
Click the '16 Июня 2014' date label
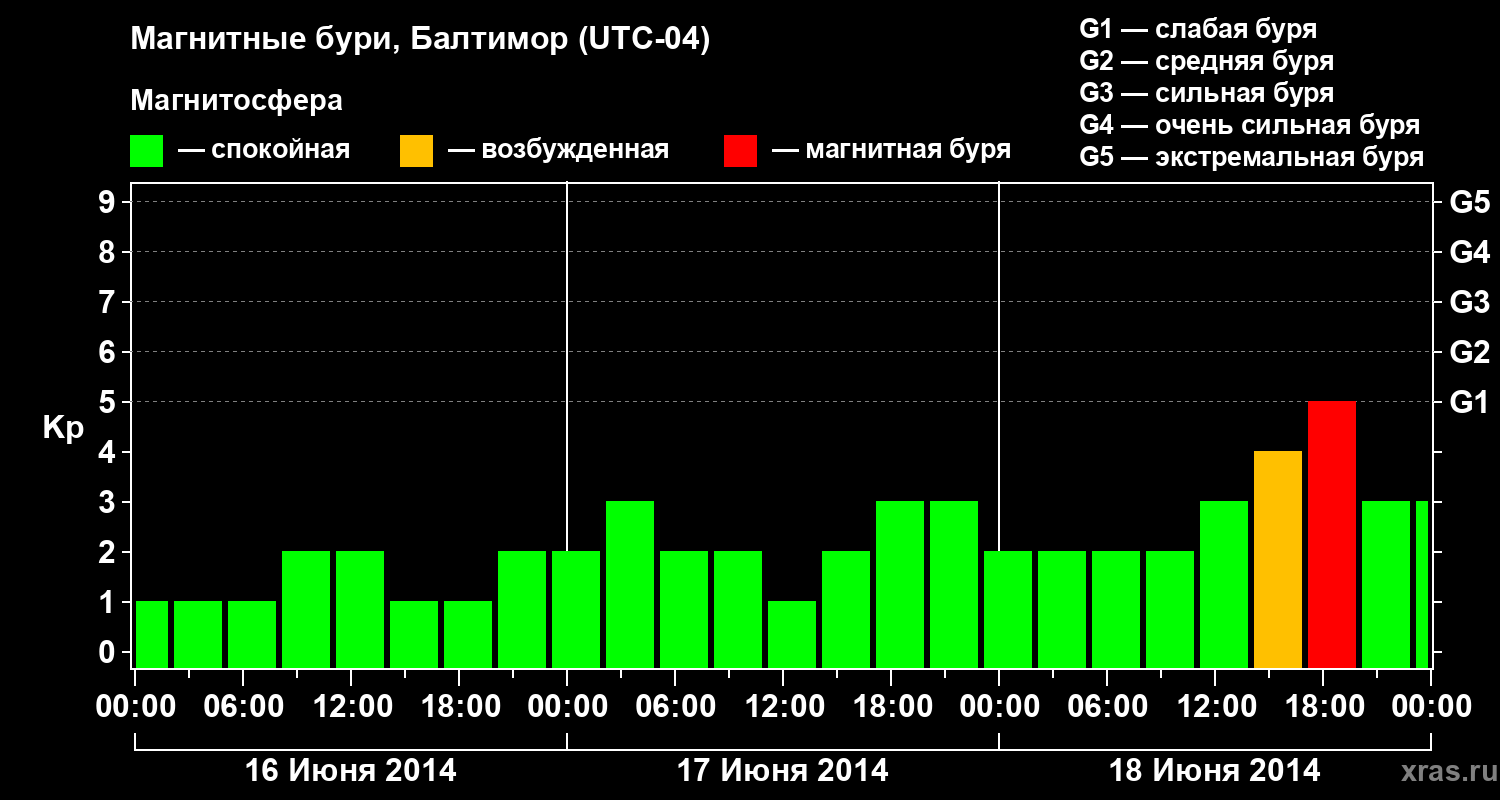(x=351, y=771)
